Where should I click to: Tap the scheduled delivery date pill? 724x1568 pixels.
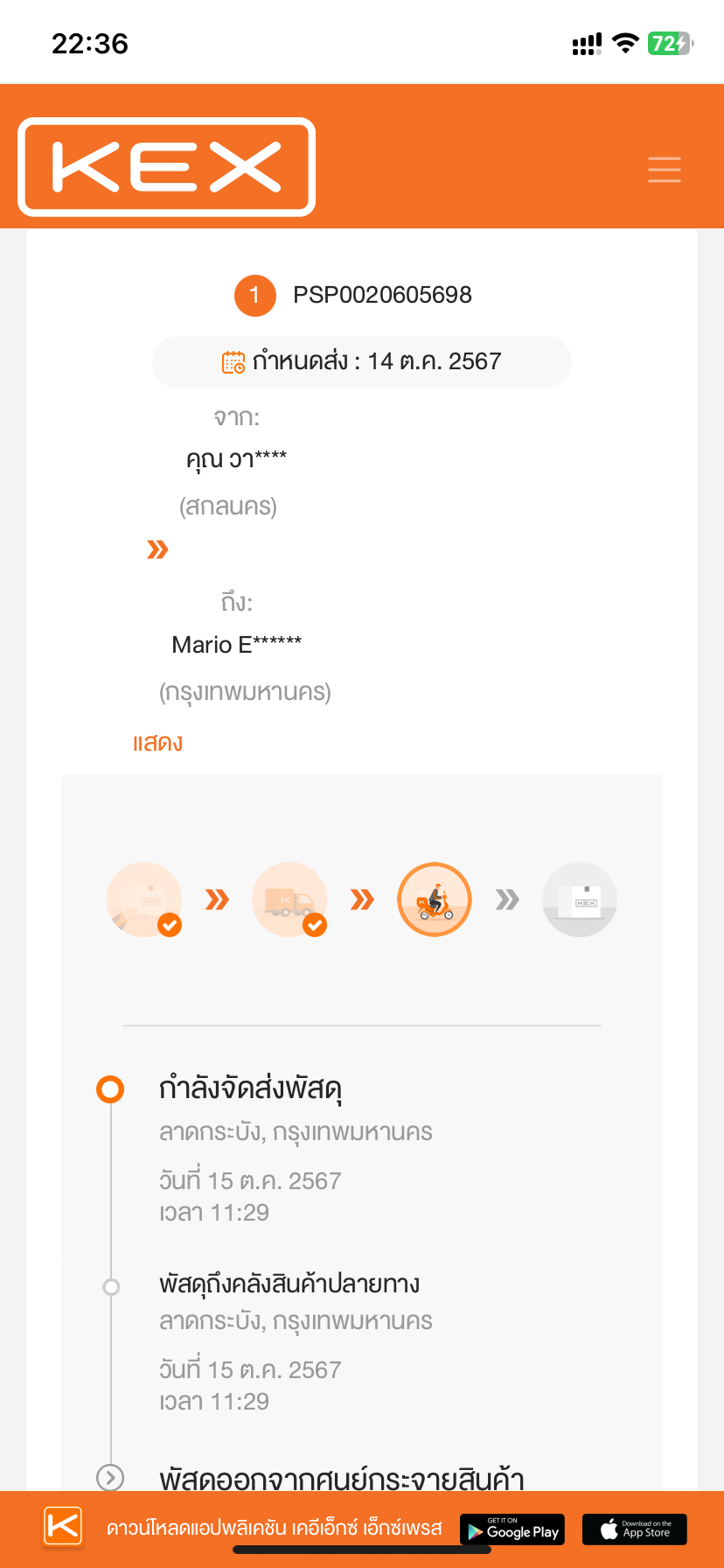coord(362,362)
